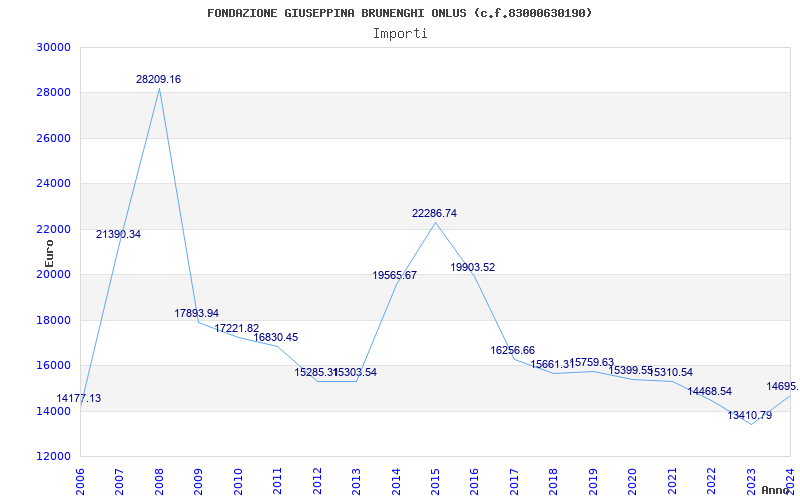
Task: Click y-axis tick 12000
Action: pos(53,457)
